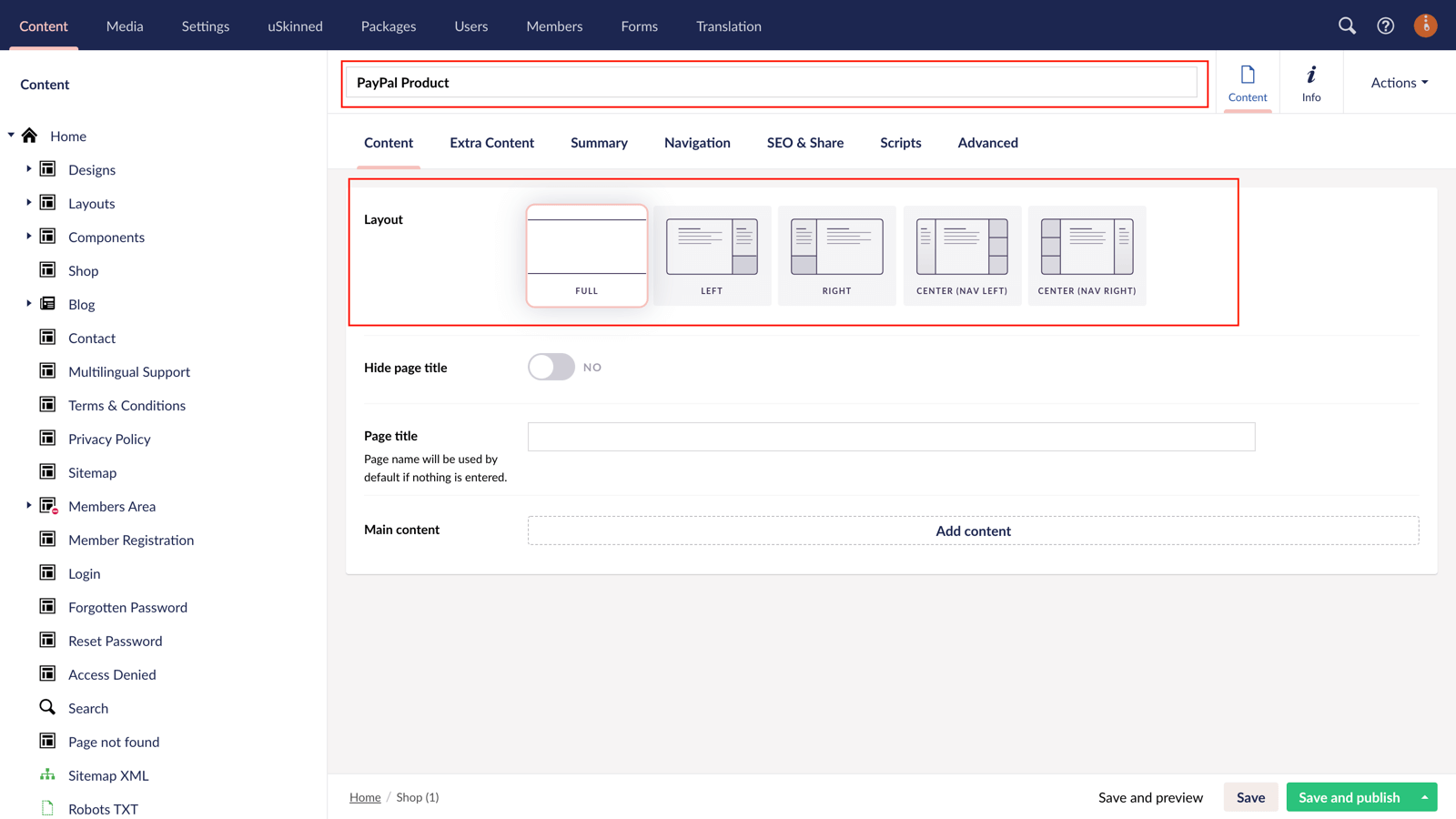This screenshot has height=819, width=1456.
Task: Click the user avatar in the top bar
Action: coord(1425,25)
